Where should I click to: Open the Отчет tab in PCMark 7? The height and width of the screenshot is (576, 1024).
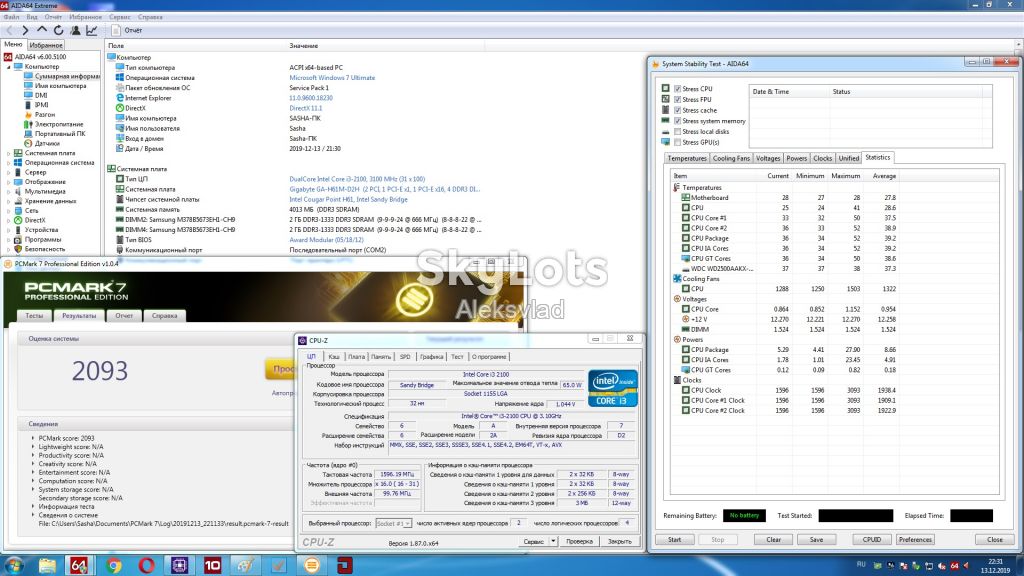(124, 315)
